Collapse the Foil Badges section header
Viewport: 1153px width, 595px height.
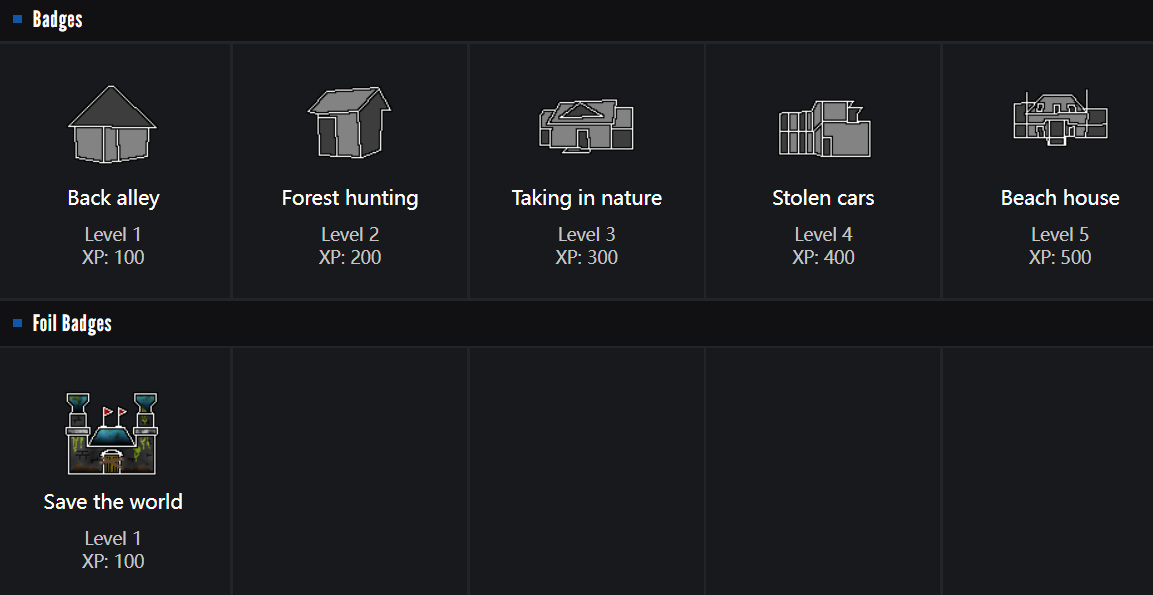click(x=72, y=324)
